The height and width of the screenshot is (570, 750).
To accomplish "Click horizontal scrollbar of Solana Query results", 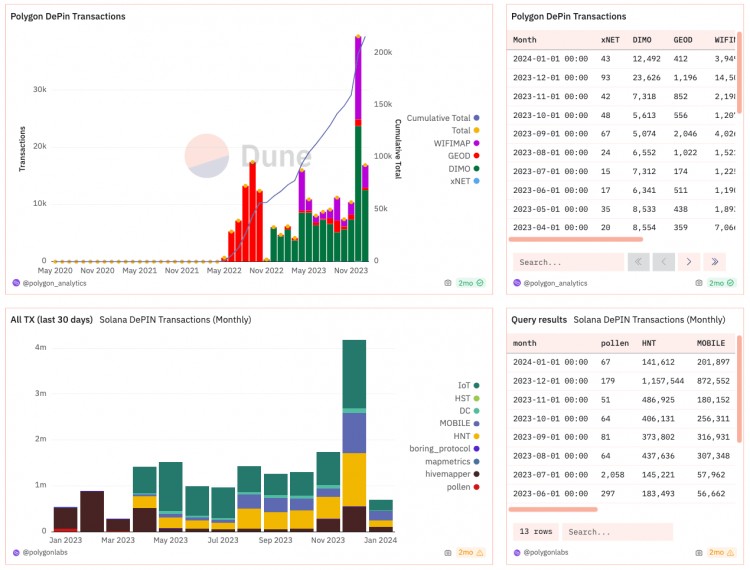I will pos(553,509).
